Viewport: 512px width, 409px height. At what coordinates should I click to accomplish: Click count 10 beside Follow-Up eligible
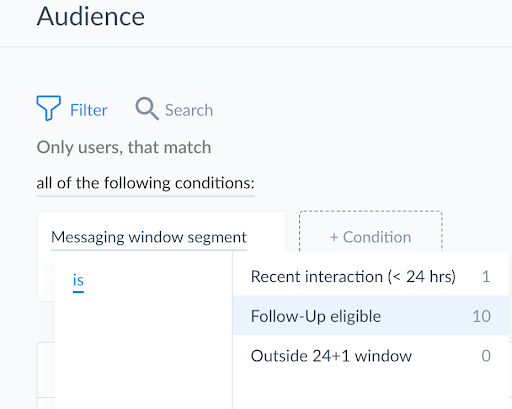tap(482, 316)
